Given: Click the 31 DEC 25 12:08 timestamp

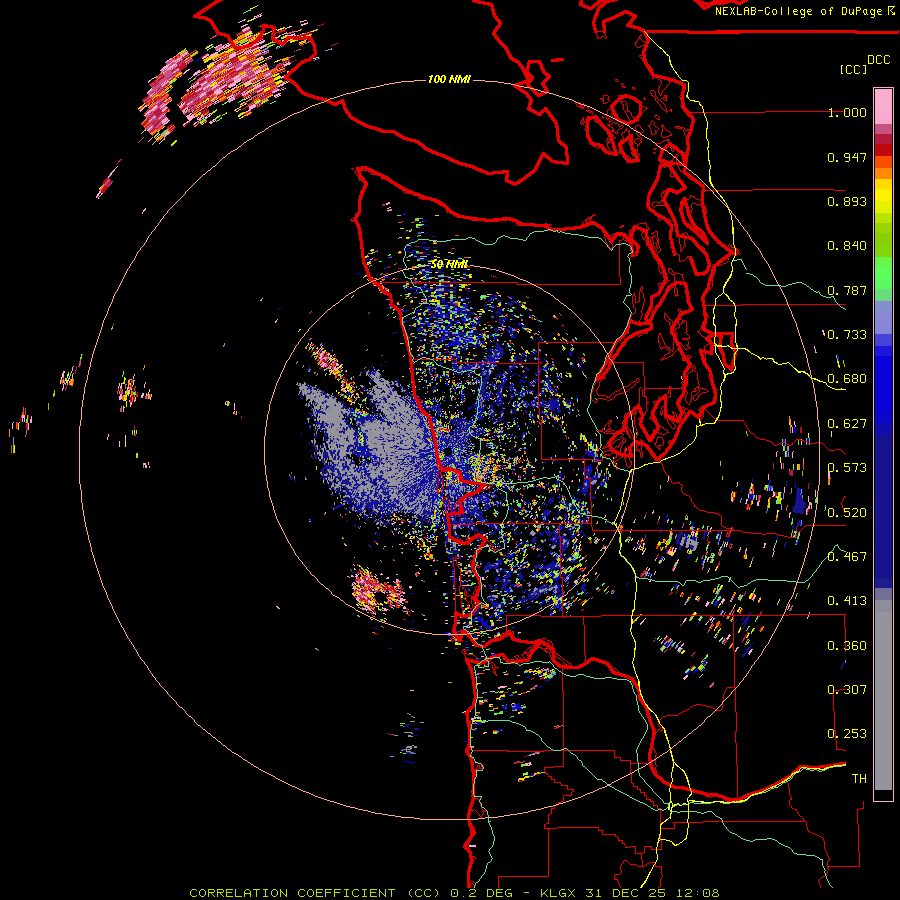Looking at the screenshot, I should (x=653, y=893).
